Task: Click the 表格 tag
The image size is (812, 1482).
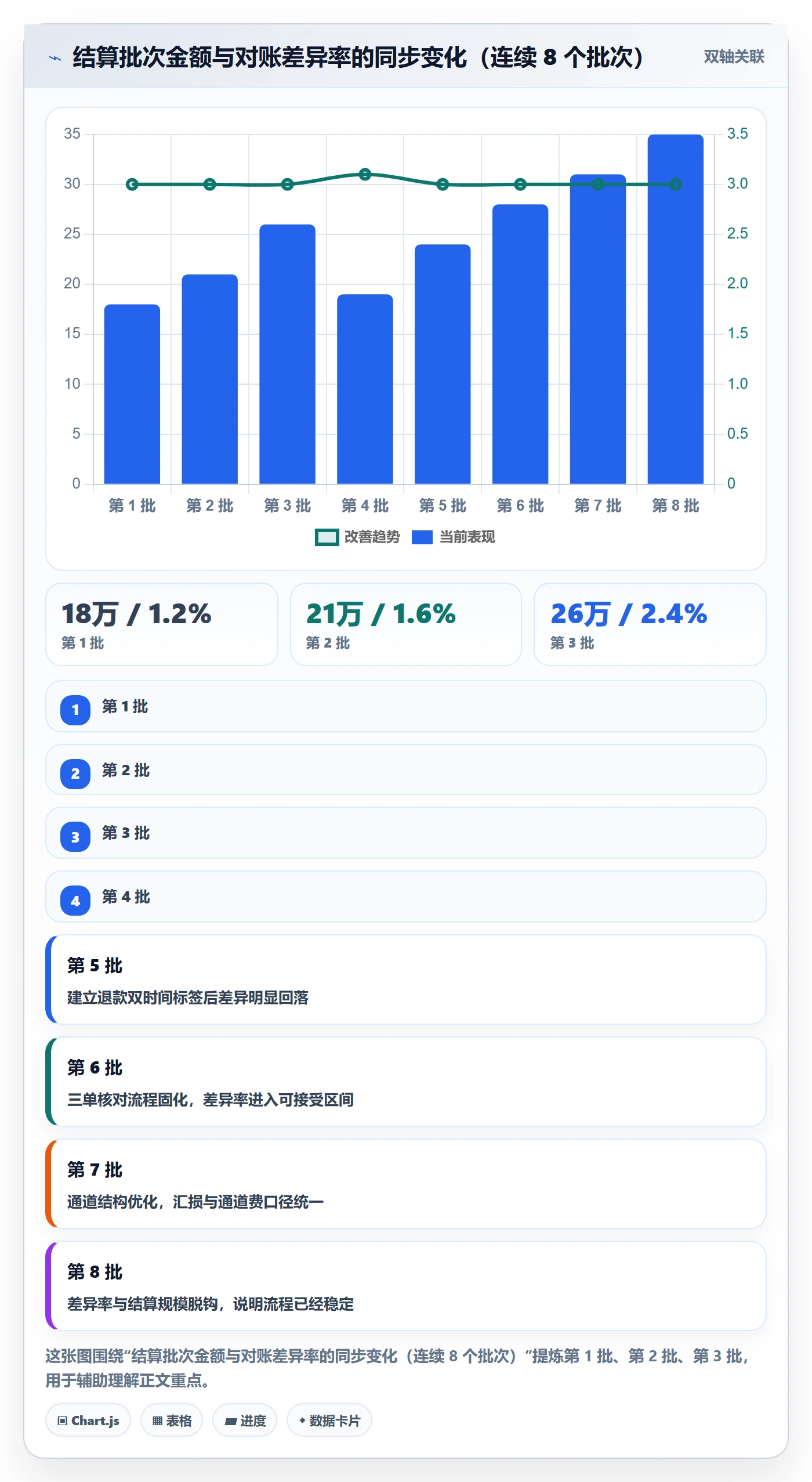Action: tap(172, 1420)
